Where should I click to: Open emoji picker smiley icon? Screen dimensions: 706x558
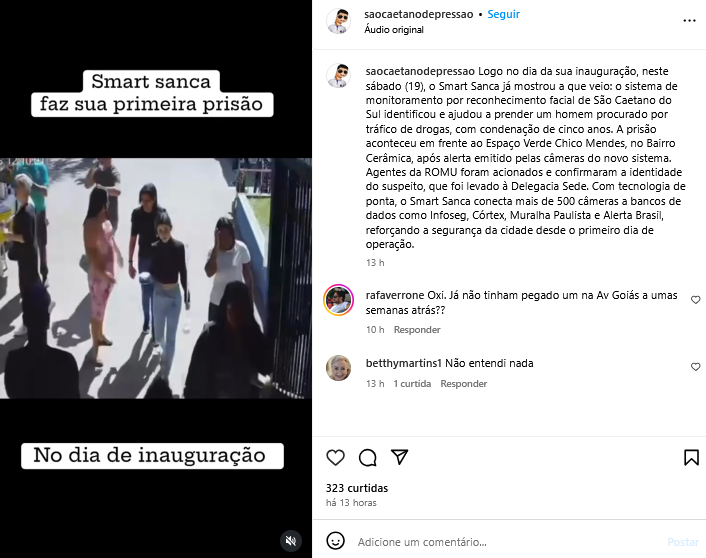[x=335, y=541]
